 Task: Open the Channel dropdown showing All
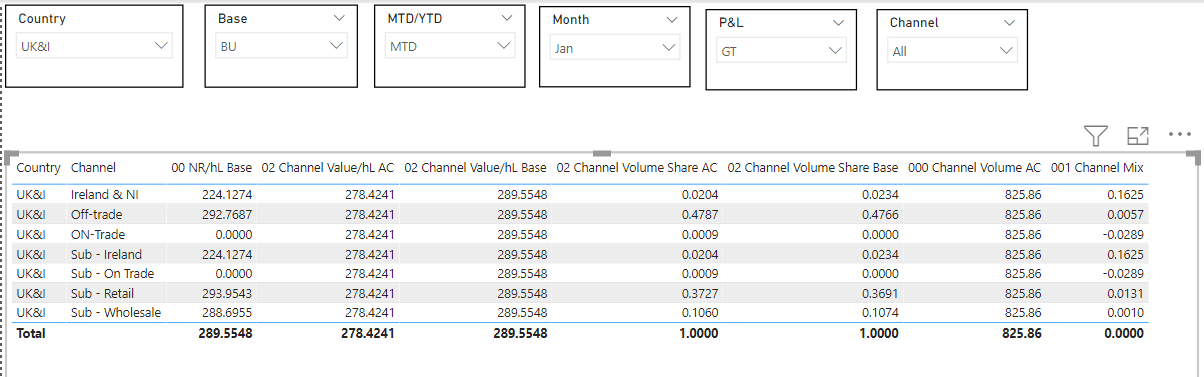pos(952,51)
